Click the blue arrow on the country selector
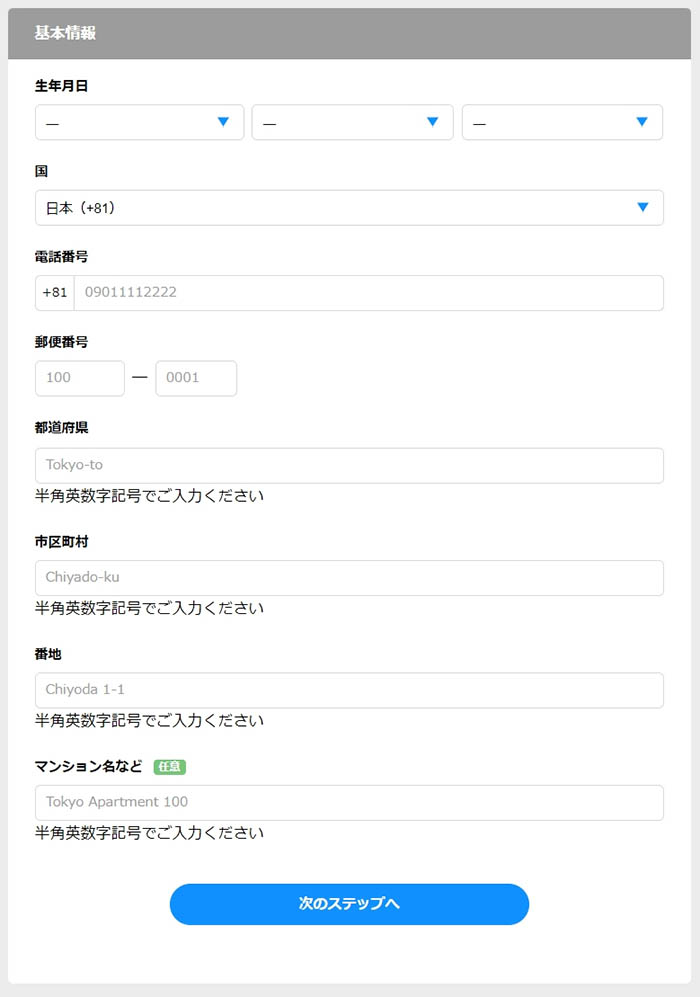 (641, 208)
